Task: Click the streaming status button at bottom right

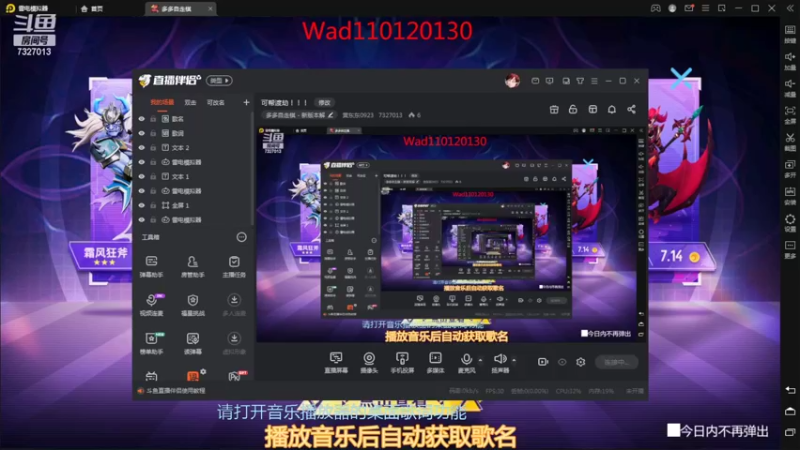Action: coord(616,362)
